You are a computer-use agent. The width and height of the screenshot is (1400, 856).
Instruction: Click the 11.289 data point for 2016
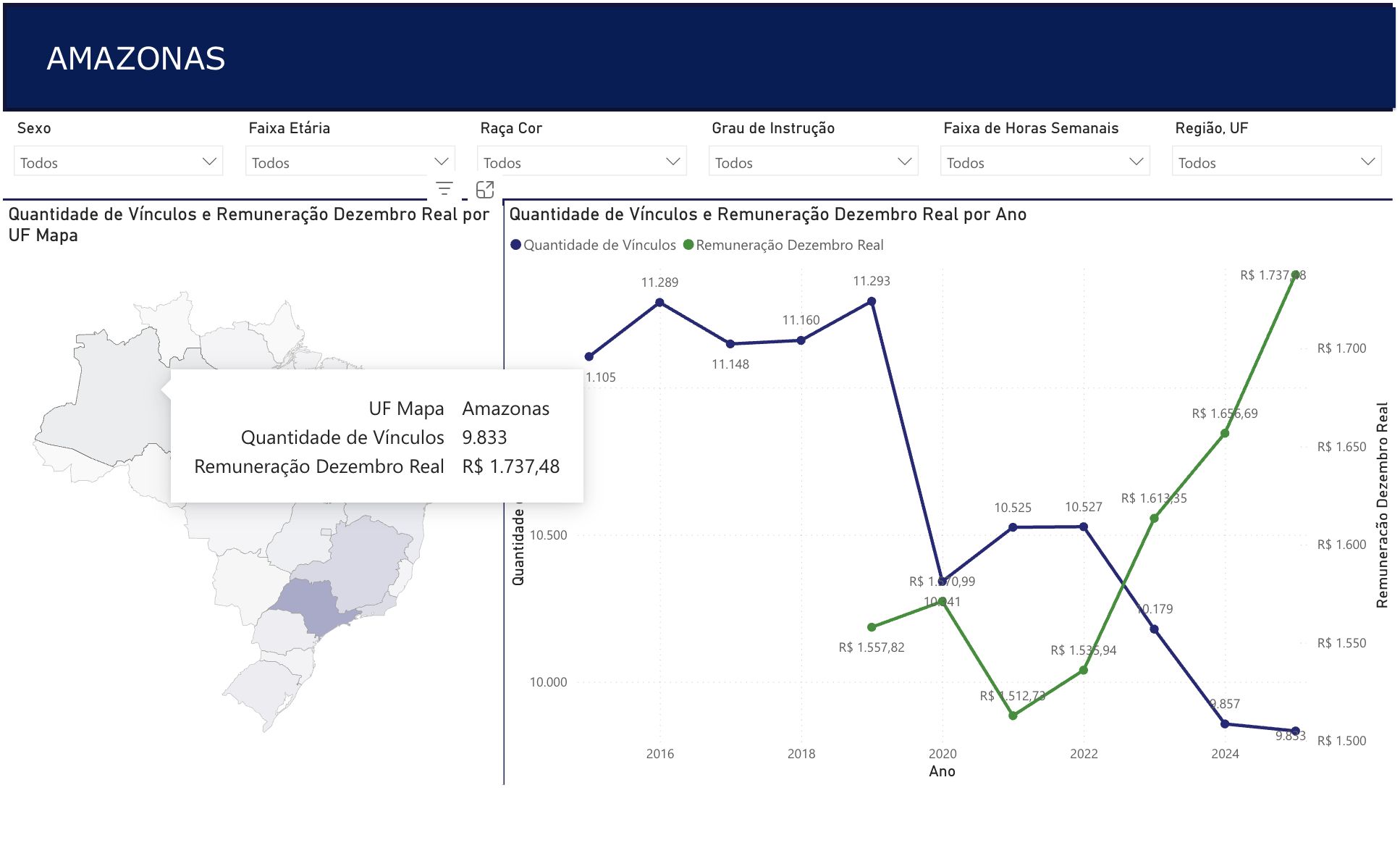(659, 303)
